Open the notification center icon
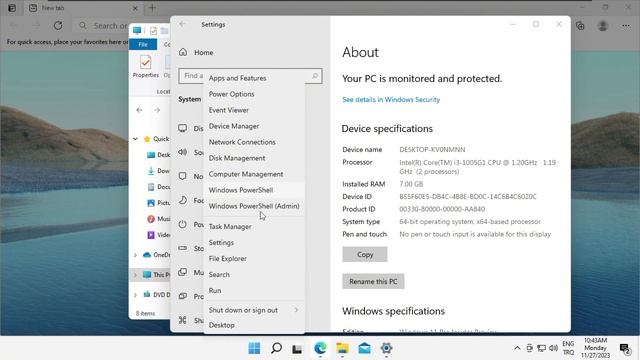Screen dimensions: 640x360 625,348
